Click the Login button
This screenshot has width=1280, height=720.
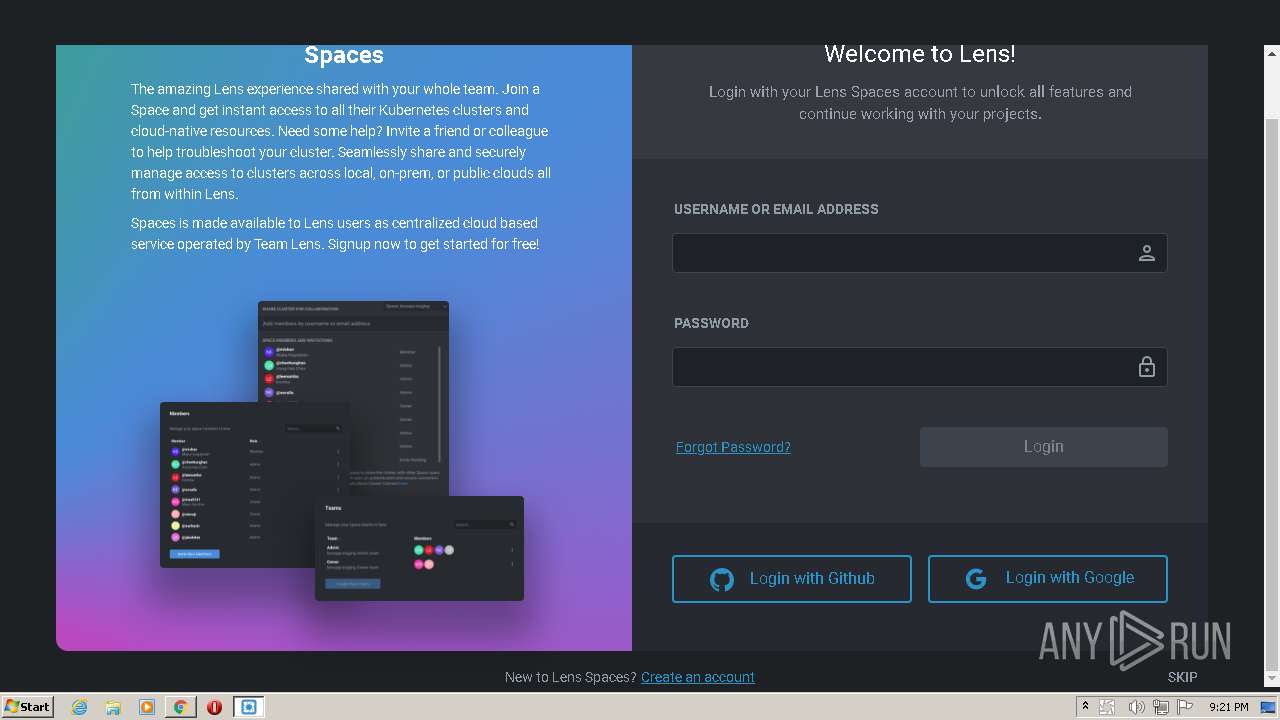pyautogui.click(x=1043, y=447)
